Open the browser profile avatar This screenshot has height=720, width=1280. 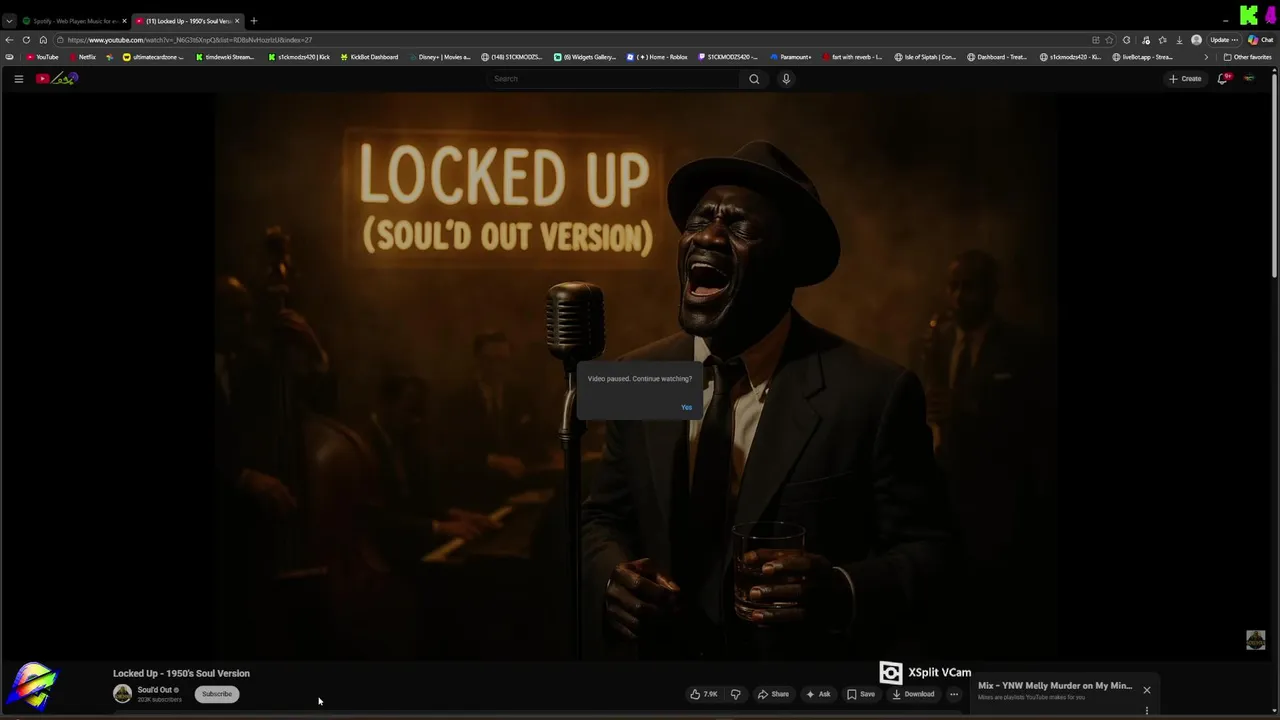pos(1197,40)
